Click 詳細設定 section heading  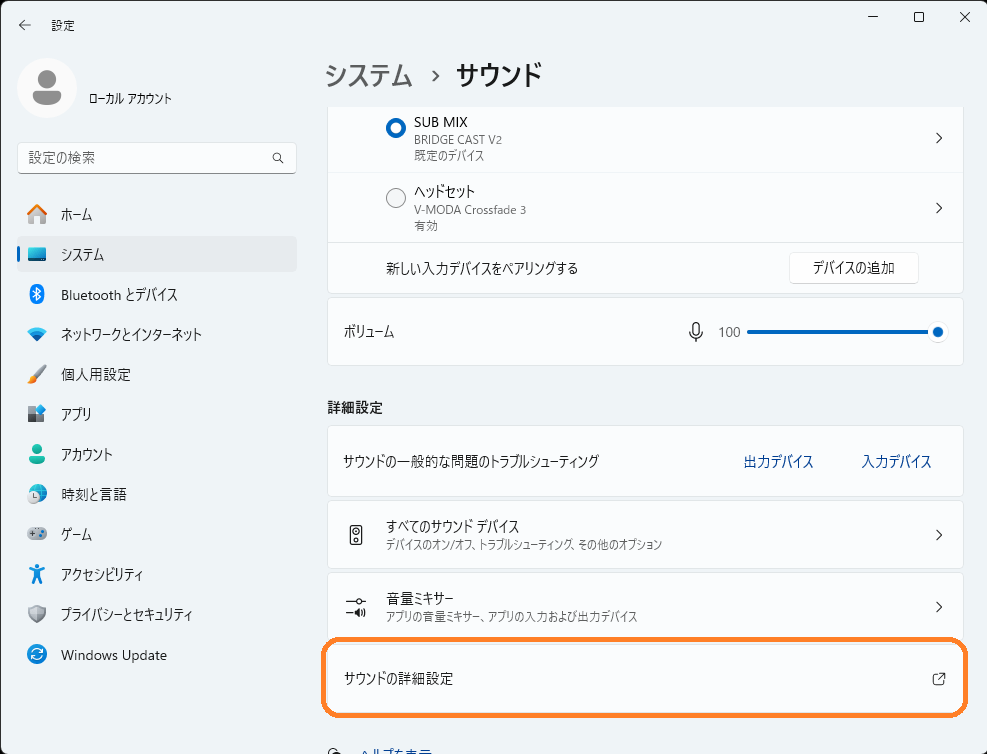(x=355, y=408)
